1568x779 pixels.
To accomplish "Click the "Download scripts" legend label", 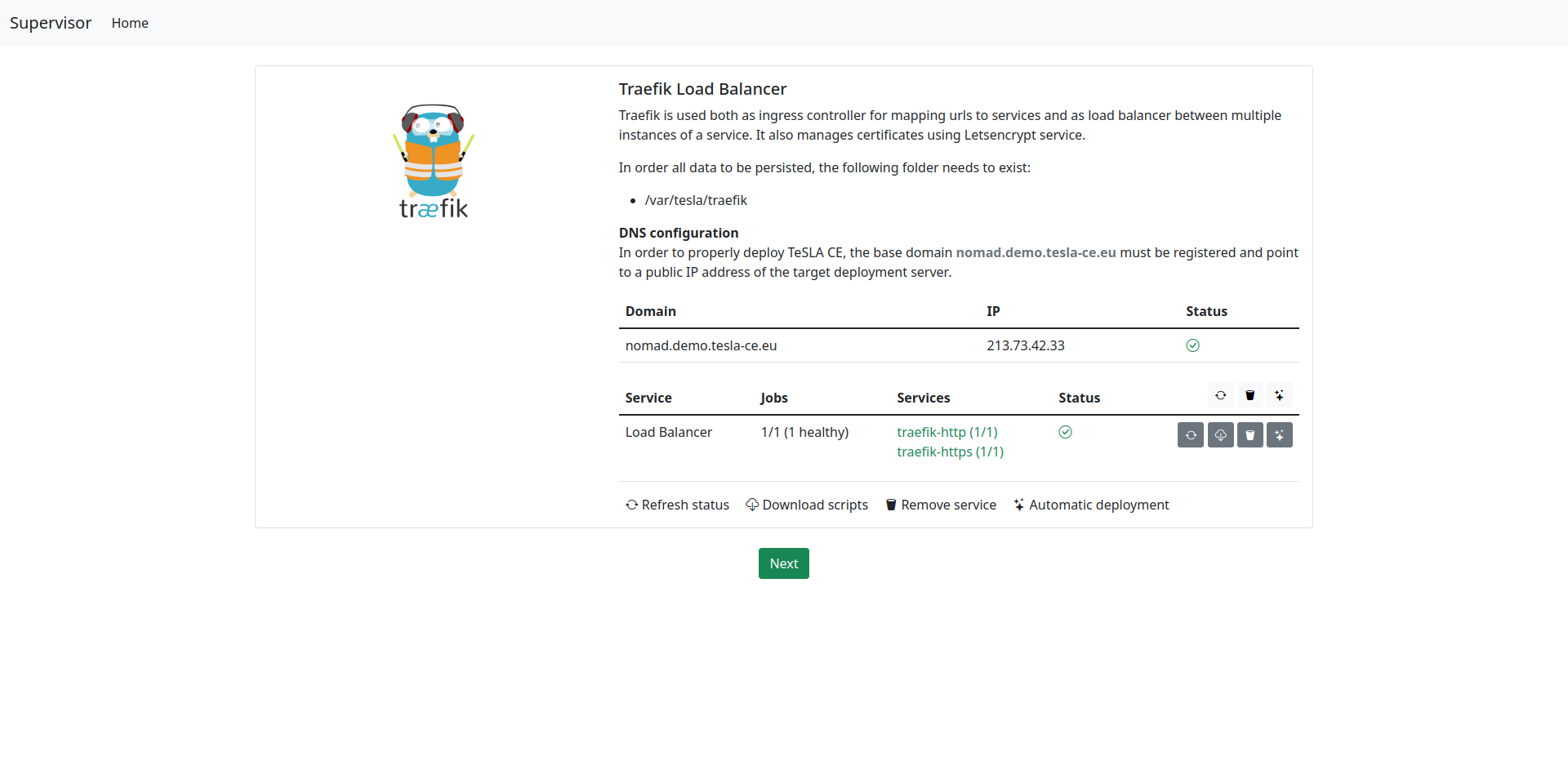I will [x=806, y=505].
